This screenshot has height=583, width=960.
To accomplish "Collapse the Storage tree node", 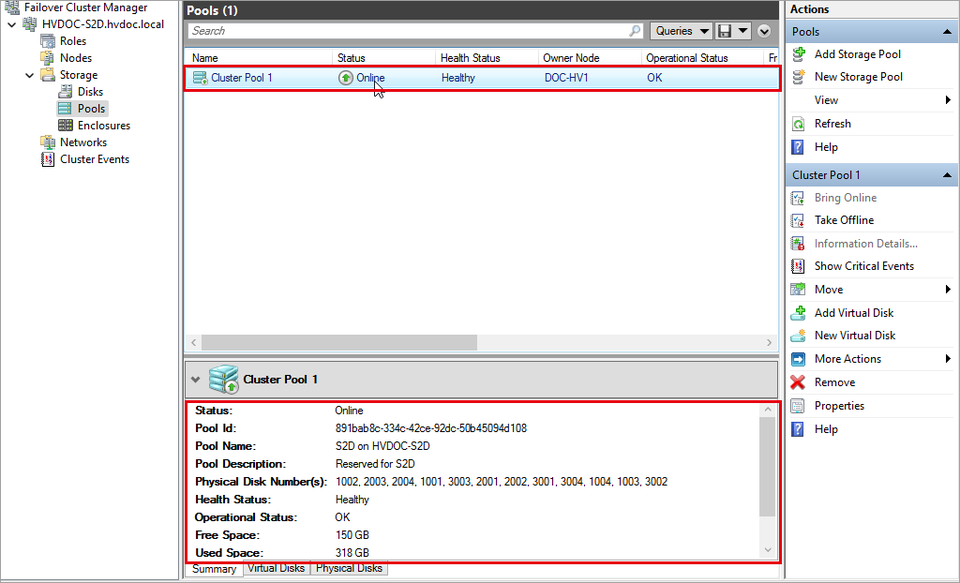I will 29,75.
